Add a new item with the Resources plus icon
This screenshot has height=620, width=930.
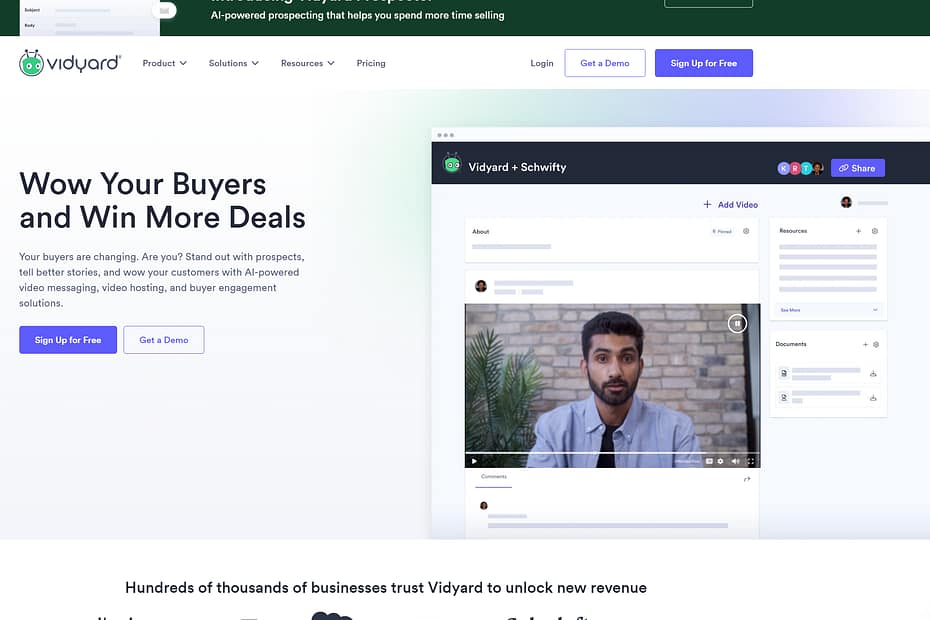[x=859, y=231]
